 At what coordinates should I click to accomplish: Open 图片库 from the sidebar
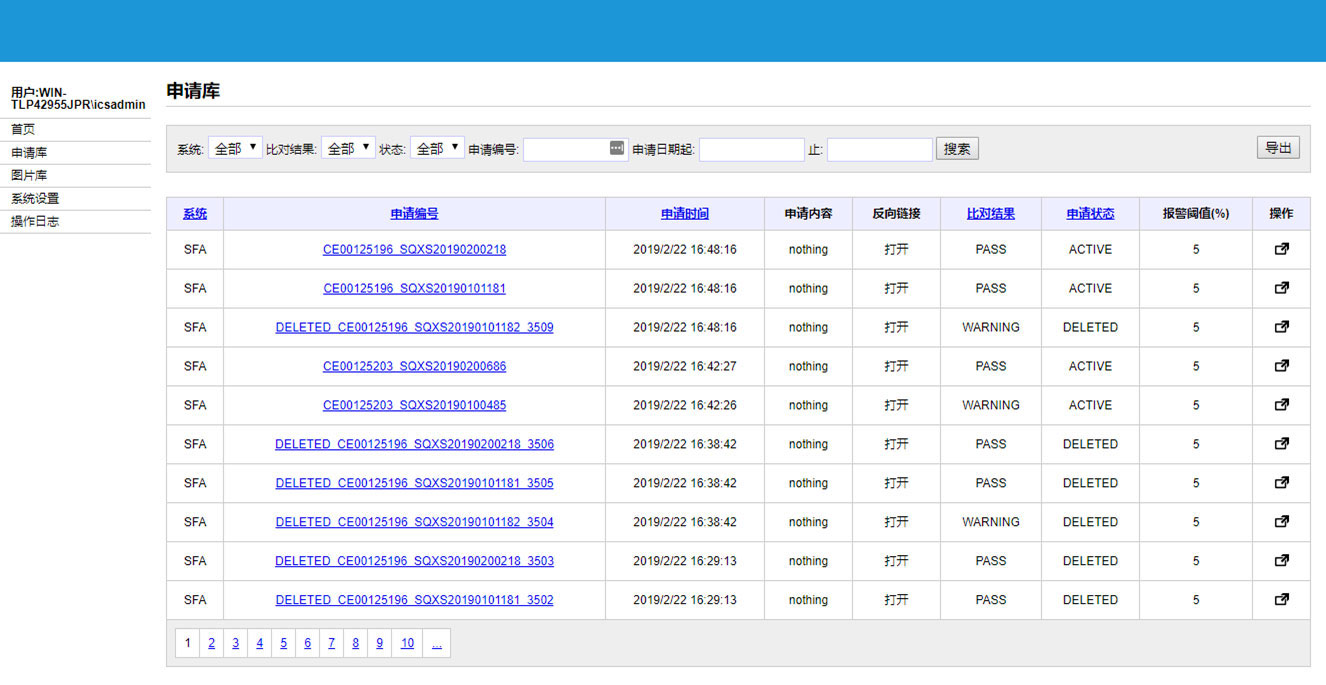click(x=29, y=176)
